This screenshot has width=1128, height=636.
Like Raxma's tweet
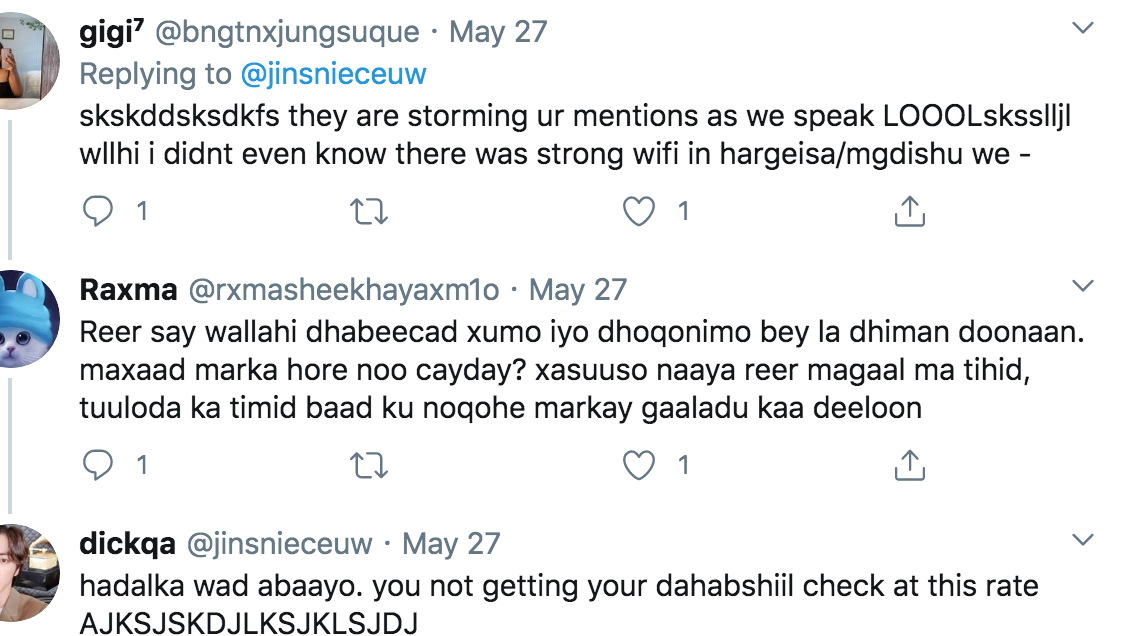click(x=638, y=465)
